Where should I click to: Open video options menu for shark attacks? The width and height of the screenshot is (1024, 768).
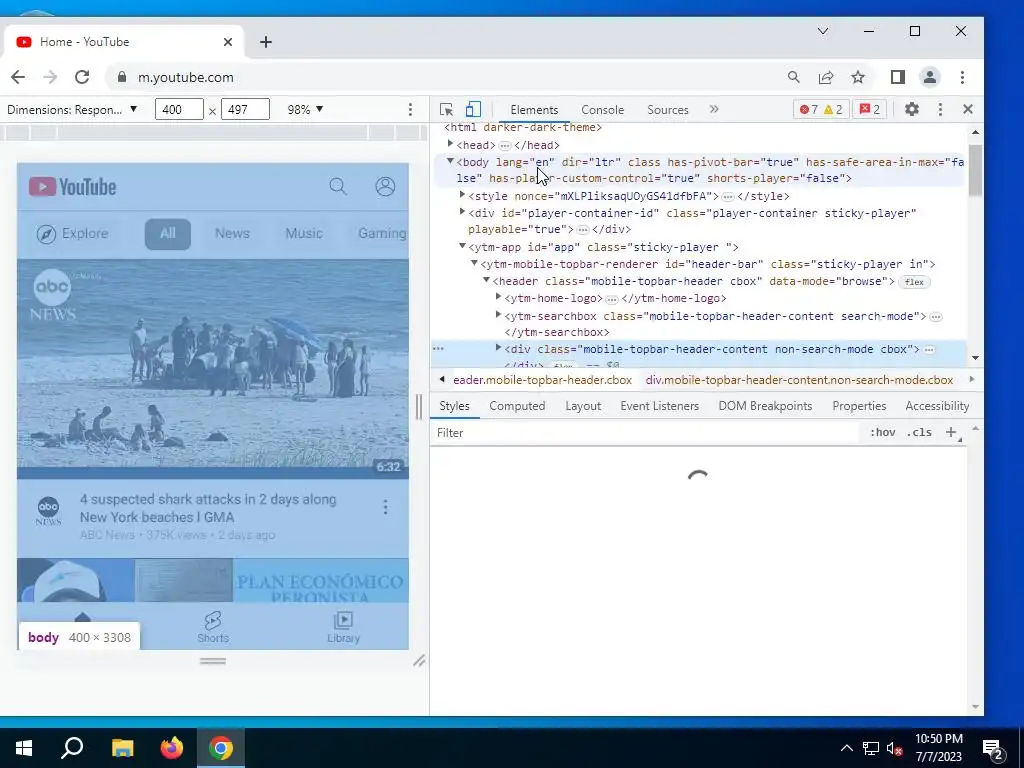[x=385, y=507]
